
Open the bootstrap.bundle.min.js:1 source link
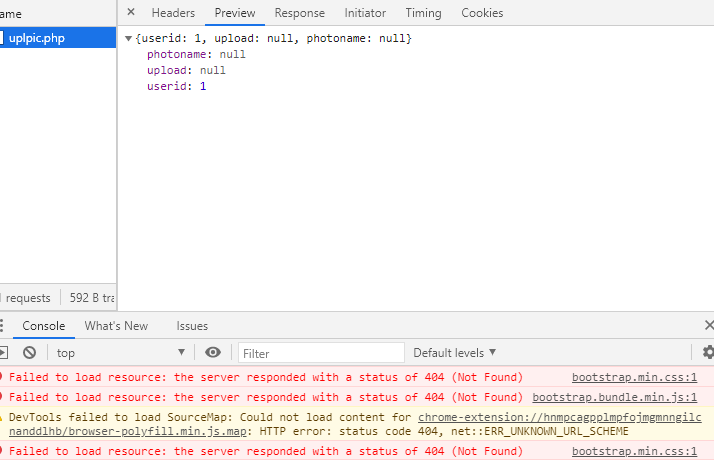[x=614, y=397]
